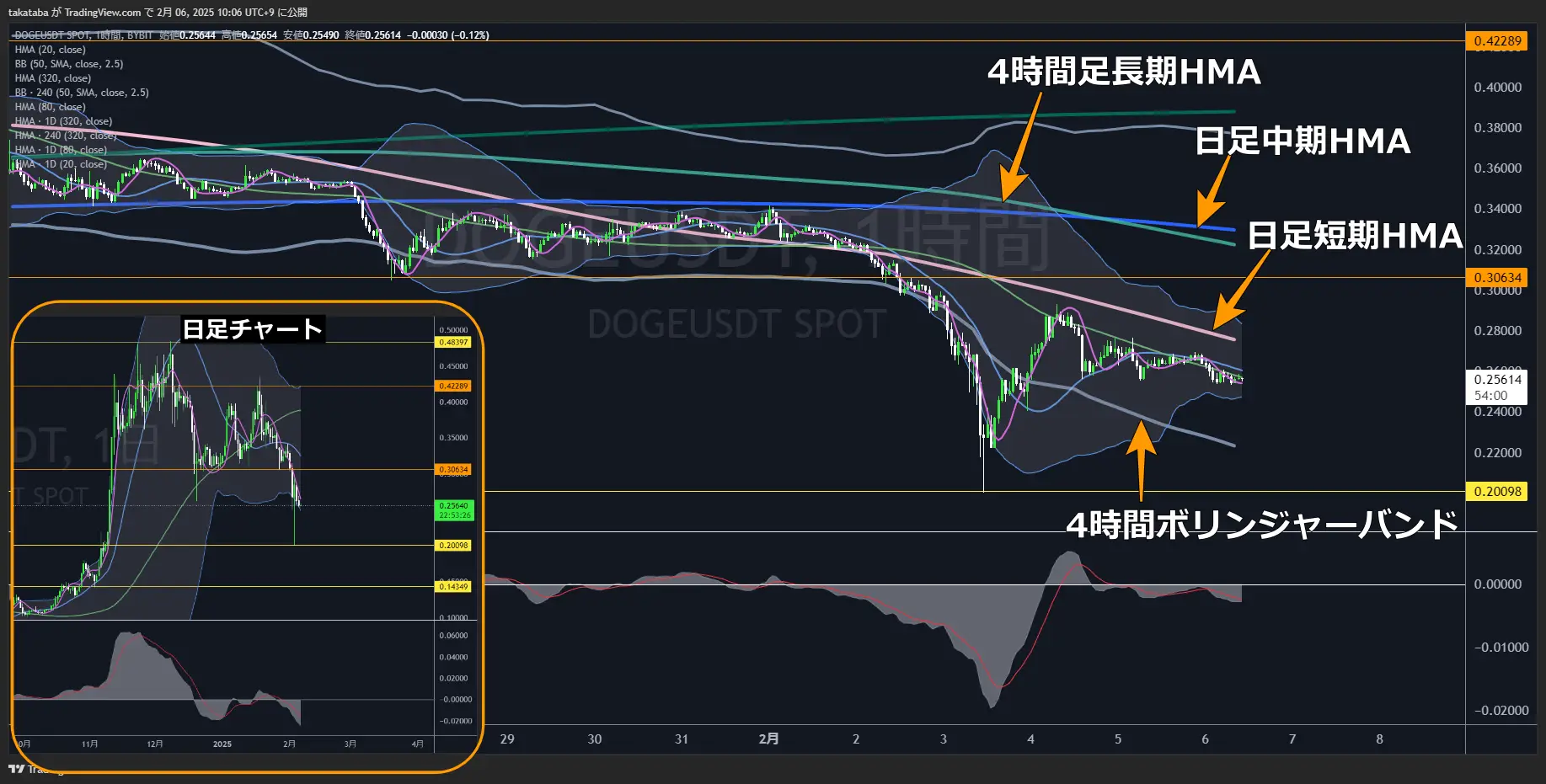1546x784 pixels.
Task: Click the 54:00 bar countdown label
Action: [1490, 396]
